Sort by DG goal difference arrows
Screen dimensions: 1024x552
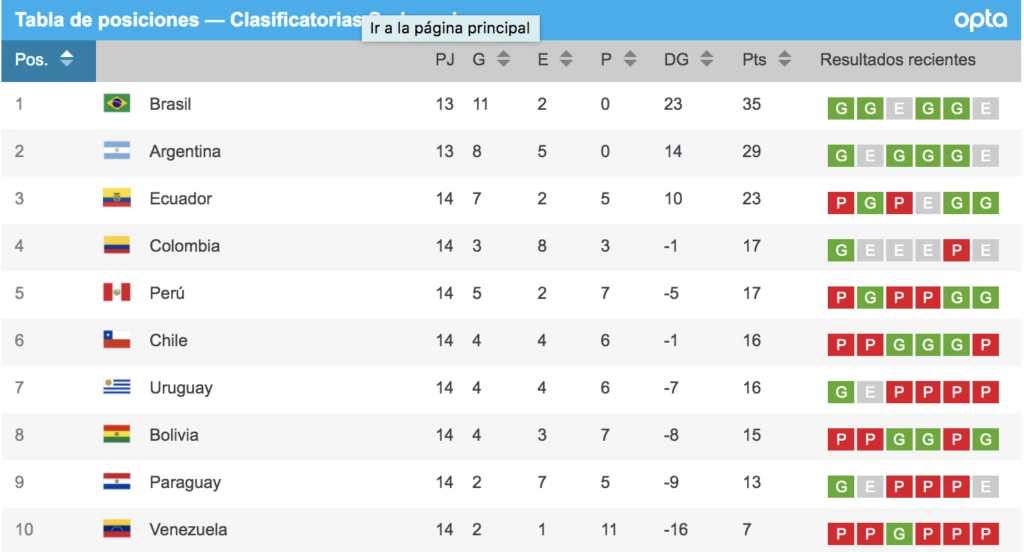706,59
